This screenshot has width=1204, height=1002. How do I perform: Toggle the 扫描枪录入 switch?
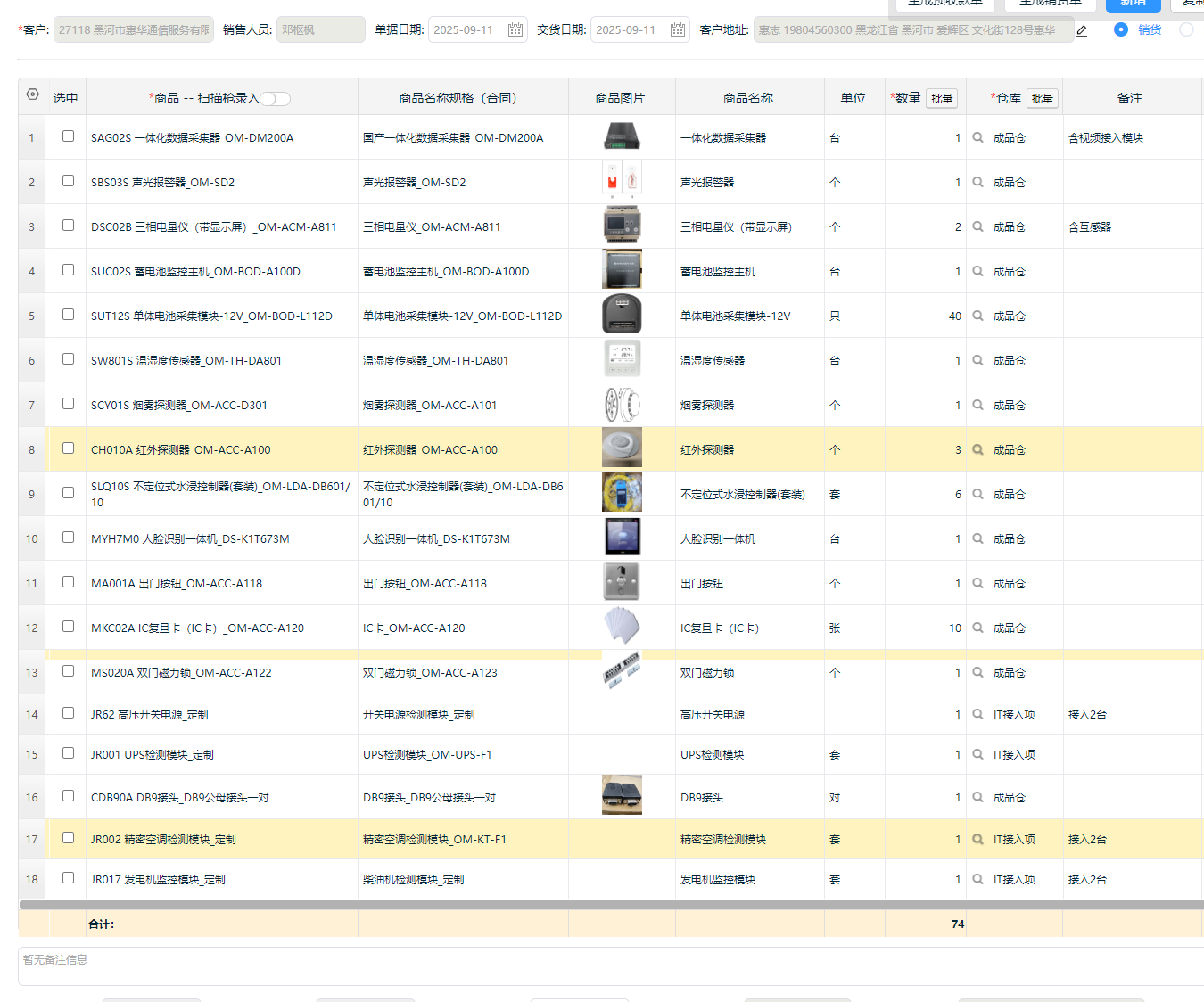point(276,99)
